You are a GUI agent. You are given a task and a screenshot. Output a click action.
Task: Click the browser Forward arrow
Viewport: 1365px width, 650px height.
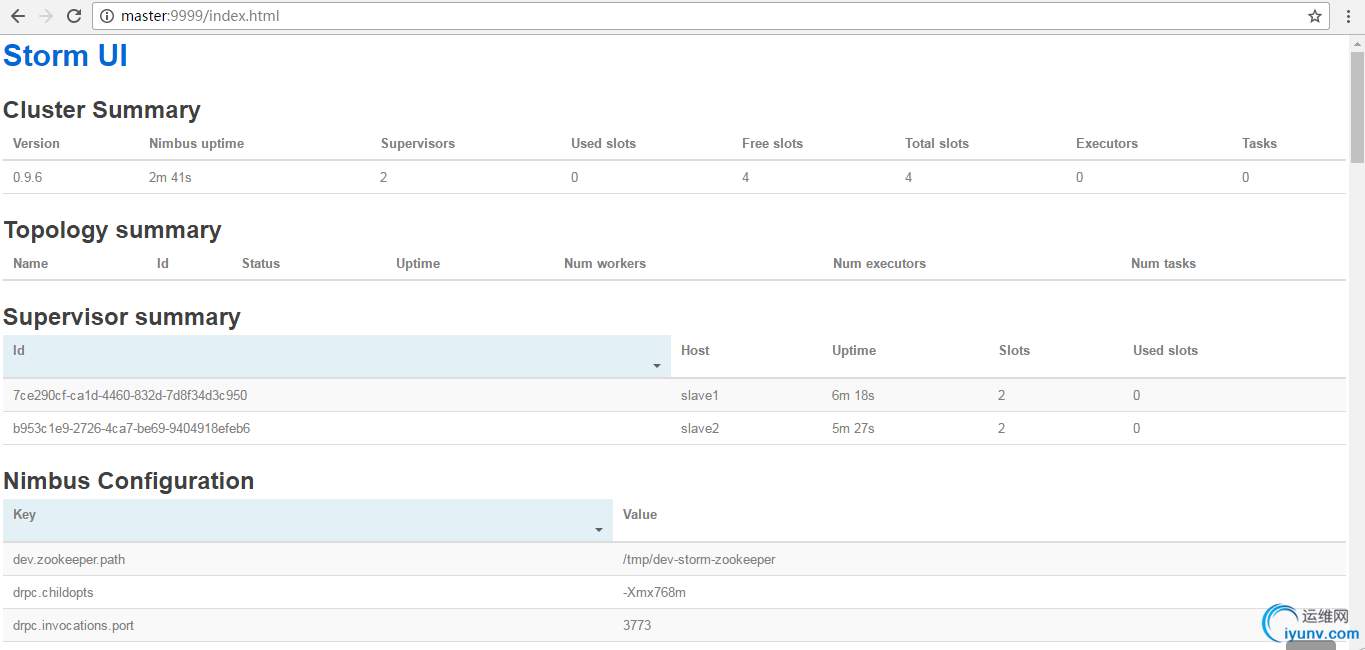tap(46, 16)
